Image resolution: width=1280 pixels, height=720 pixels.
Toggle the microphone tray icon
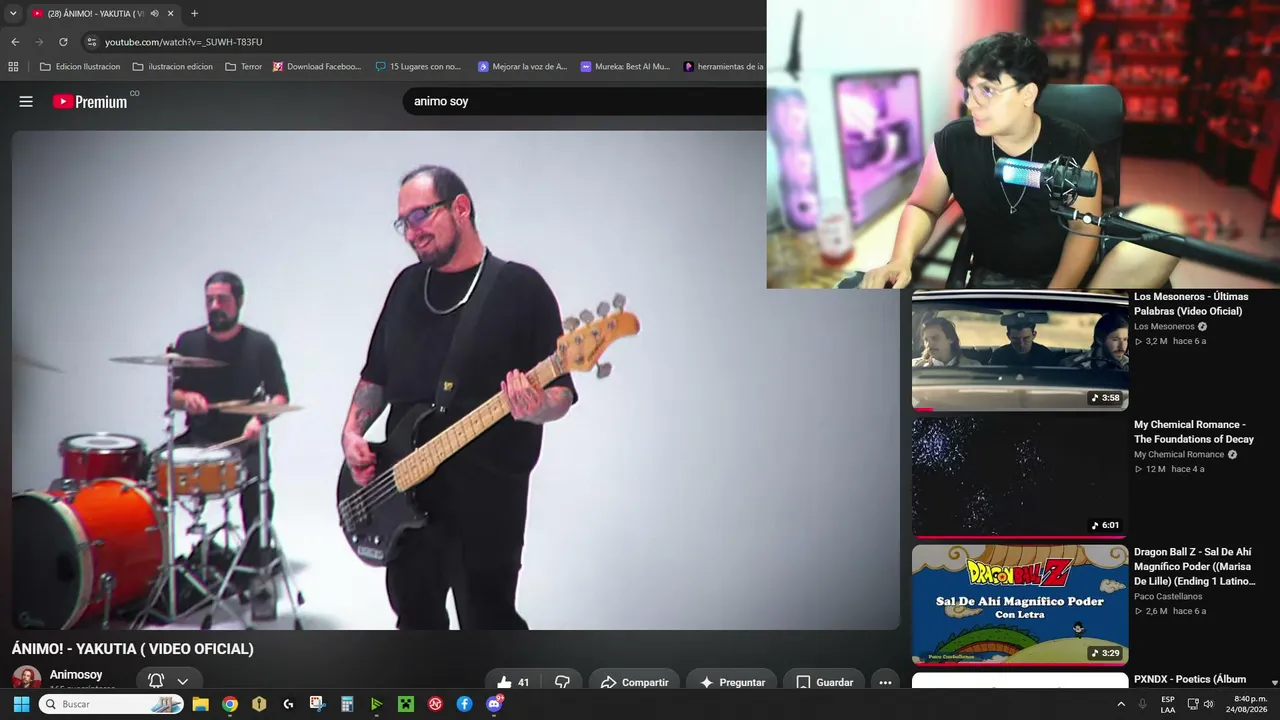click(1142, 704)
